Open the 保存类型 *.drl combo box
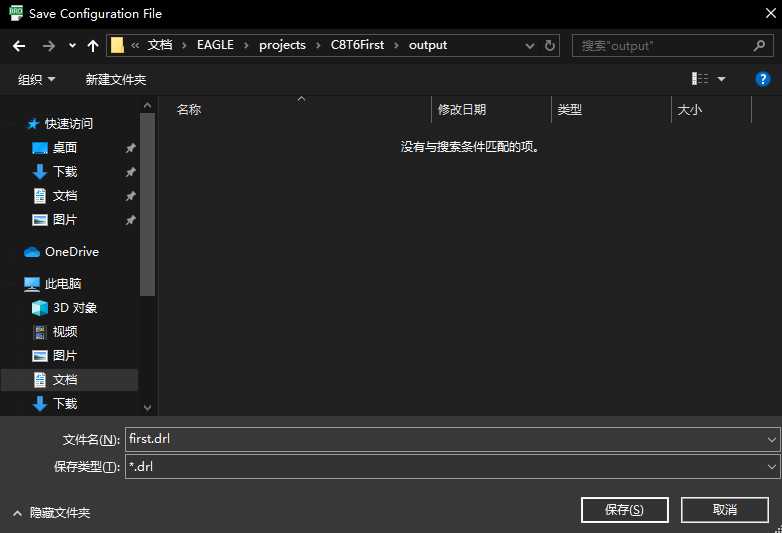782x533 pixels. click(x=452, y=466)
